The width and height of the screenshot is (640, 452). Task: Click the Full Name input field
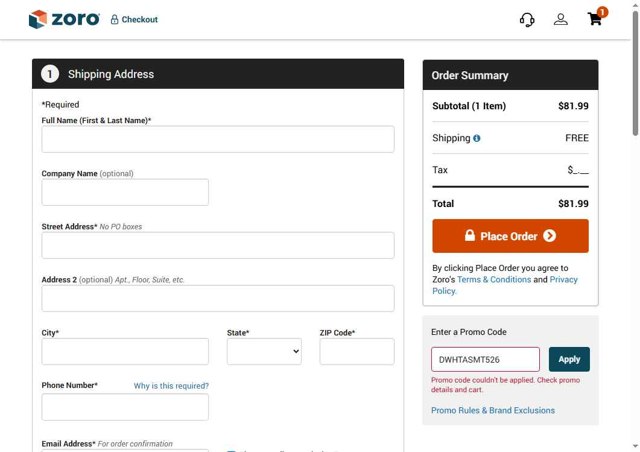[218, 139]
